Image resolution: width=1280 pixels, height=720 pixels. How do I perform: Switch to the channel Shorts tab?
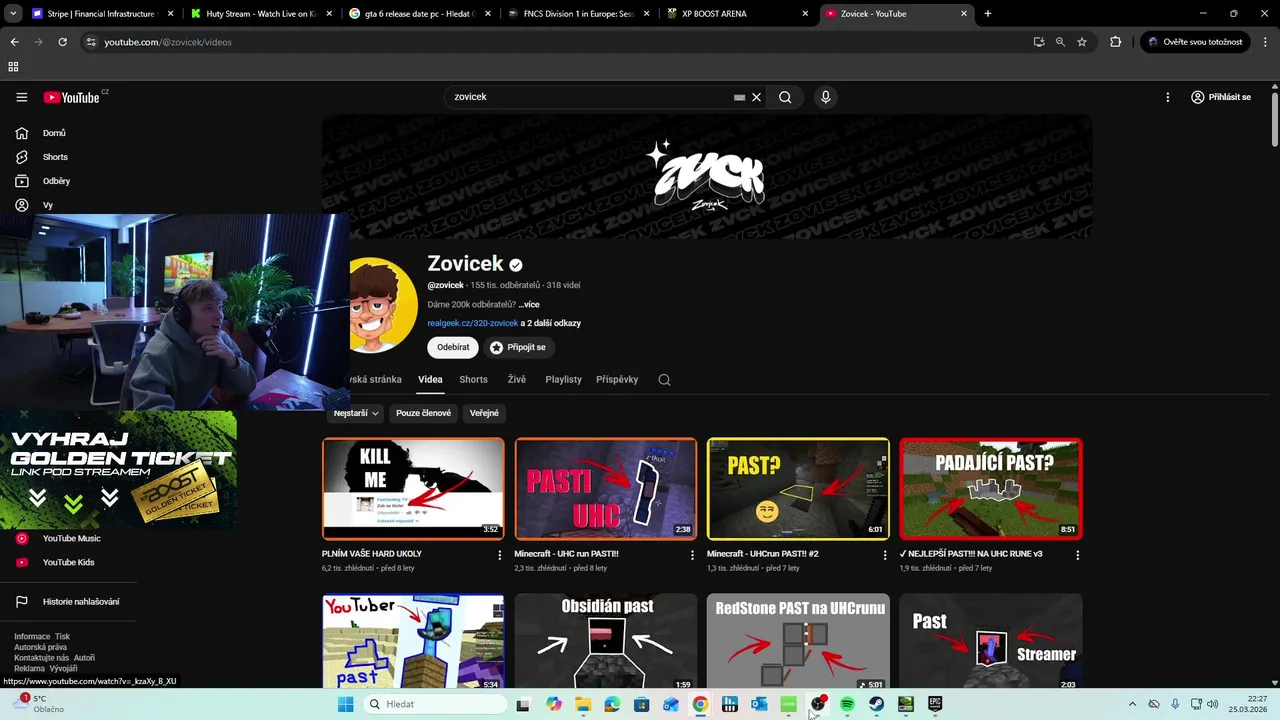point(473,379)
